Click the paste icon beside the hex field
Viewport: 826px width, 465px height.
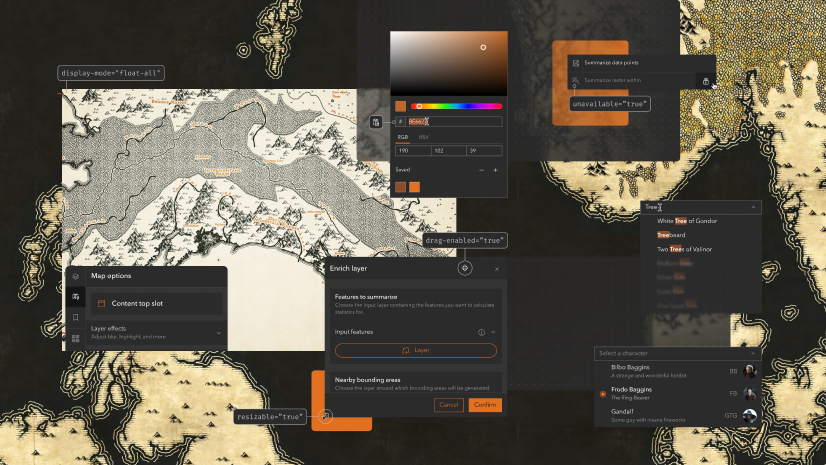coord(376,122)
